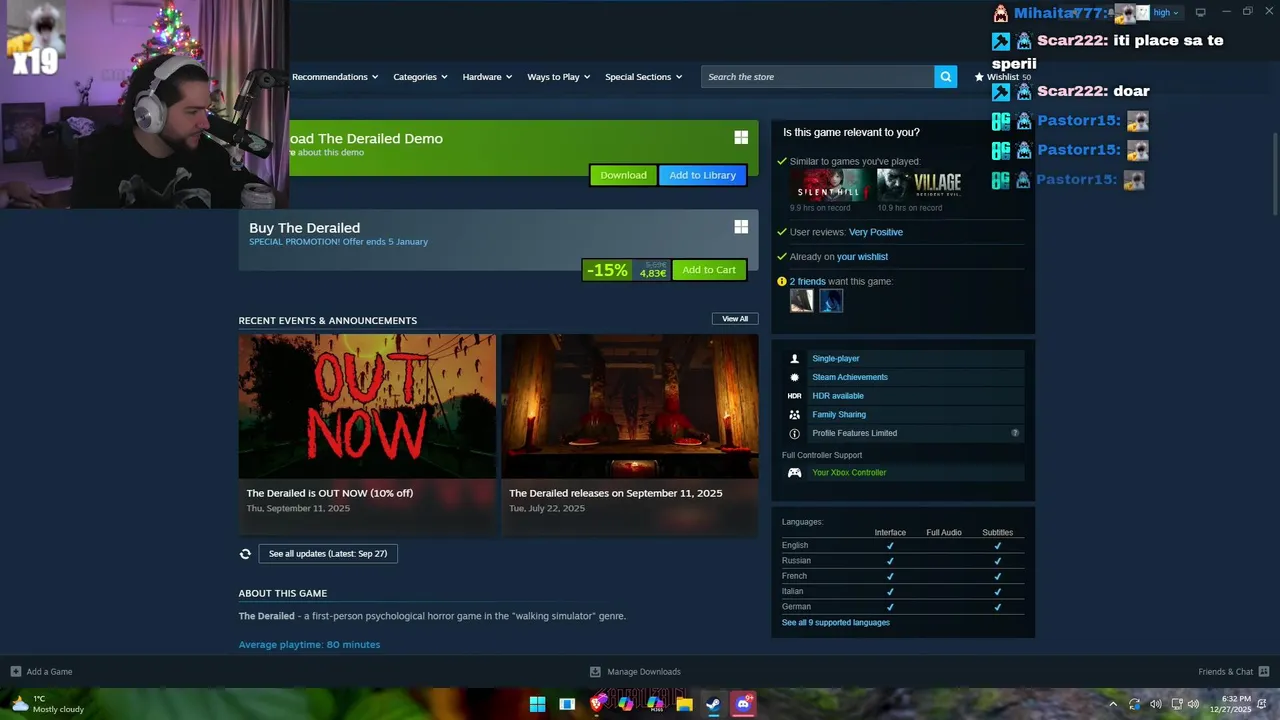1280x720 pixels.
Task: Open 'Your Xbox Controller' link
Action: click(849, 473)
